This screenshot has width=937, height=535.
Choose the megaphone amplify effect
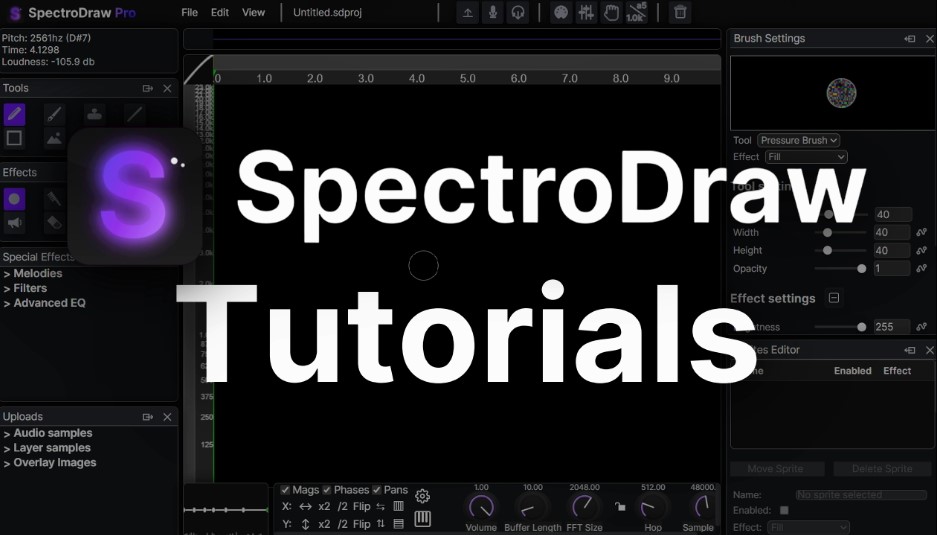[14, 223]
